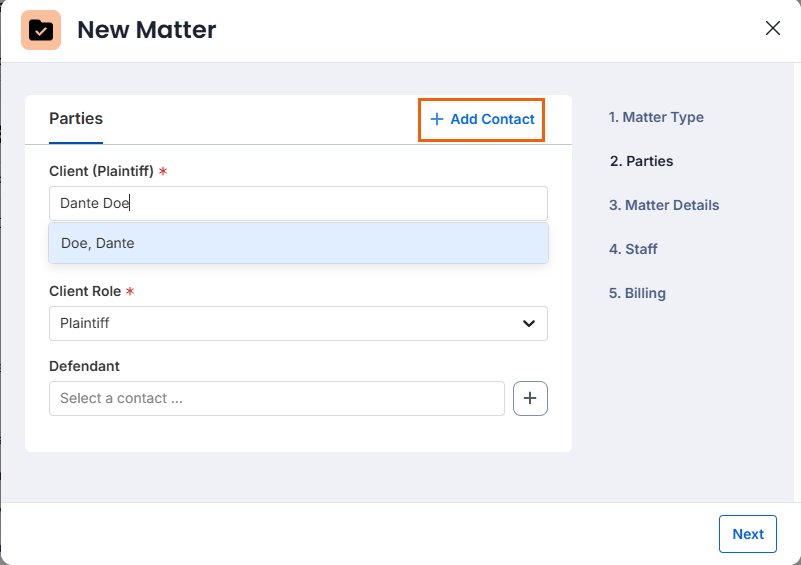
Task: Select step 2. Parties in sidebar
Action: pos(641,161)
